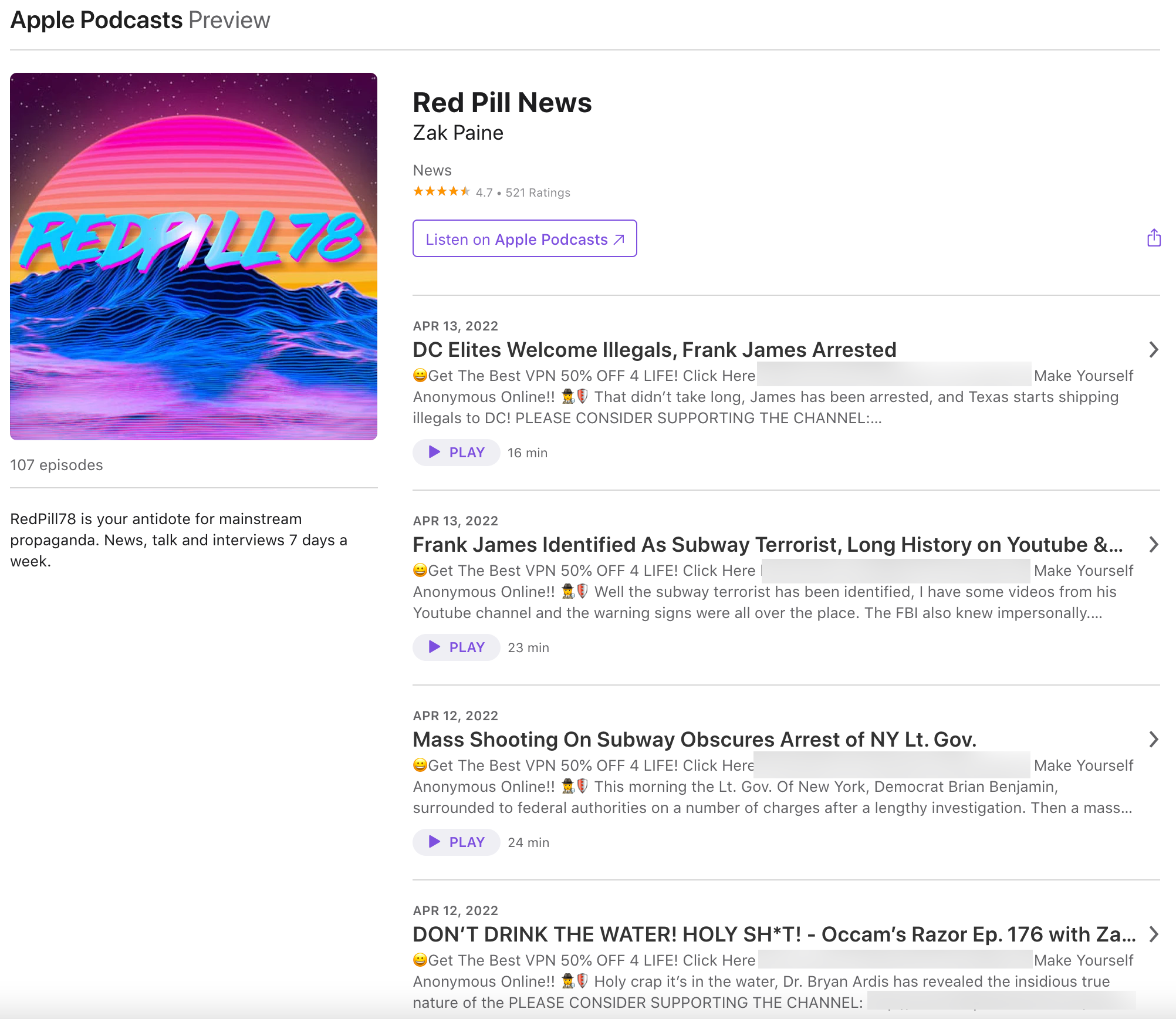The width and height of the screenshot is (1176, 1019).
Task: Click the star rating icons
Action: click(441, 192)
